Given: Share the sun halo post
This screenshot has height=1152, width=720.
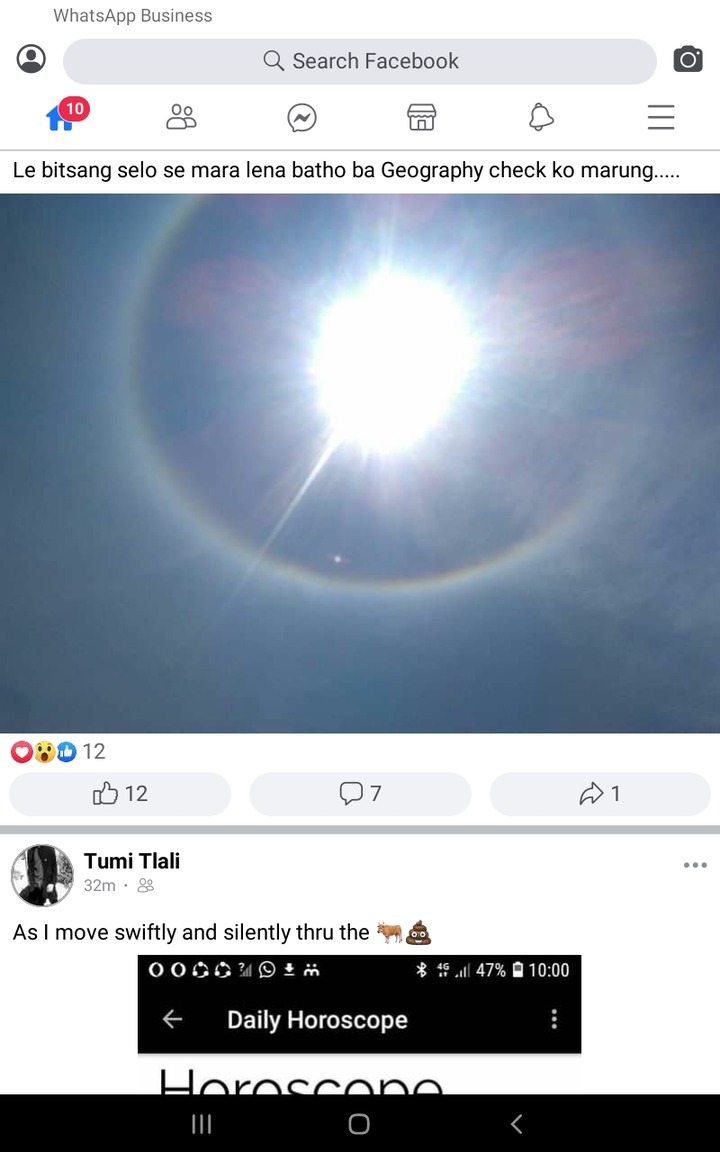Looking at the screenshot, I should (x=600, y=793).
